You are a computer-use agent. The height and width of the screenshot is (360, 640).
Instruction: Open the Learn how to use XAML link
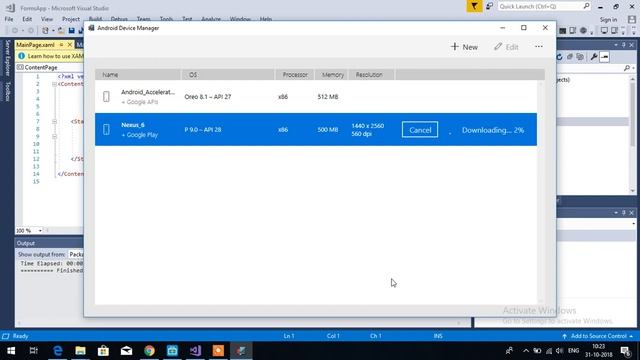pyautogui.click(x=56, y=56)
